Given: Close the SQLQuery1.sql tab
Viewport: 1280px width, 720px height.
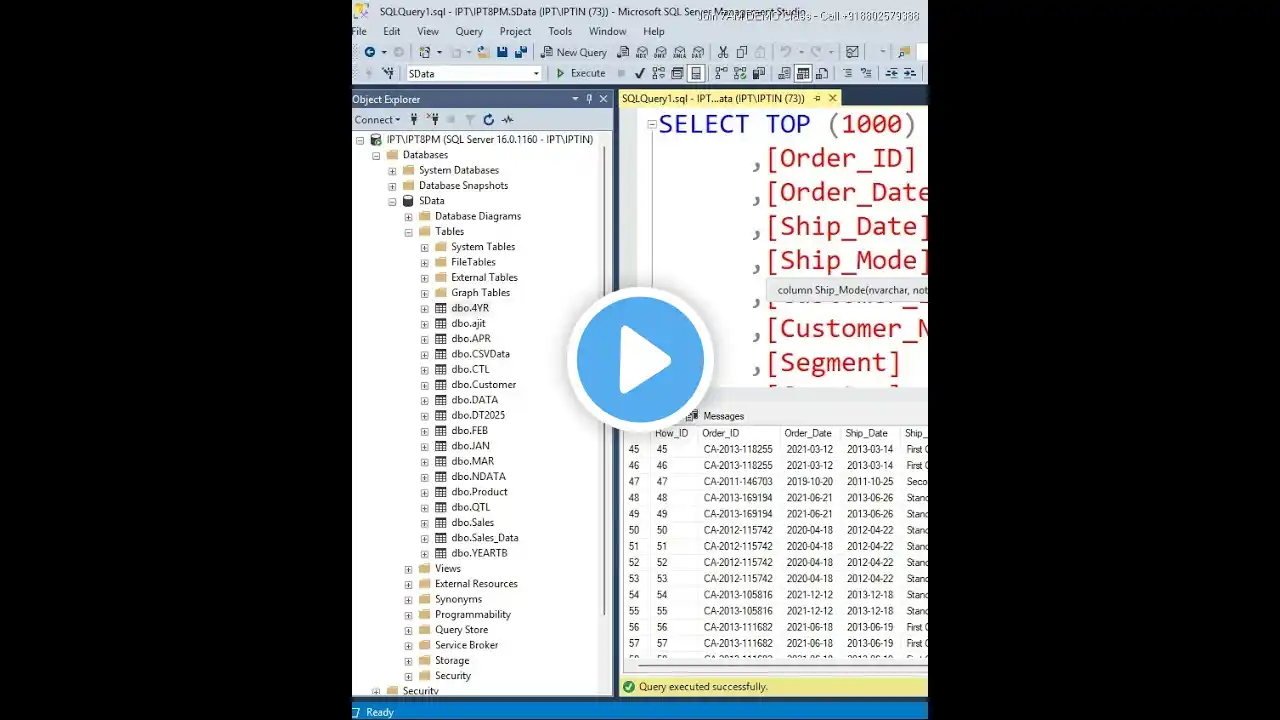Looking at the screenshot, I should click(x=832, y=99).
